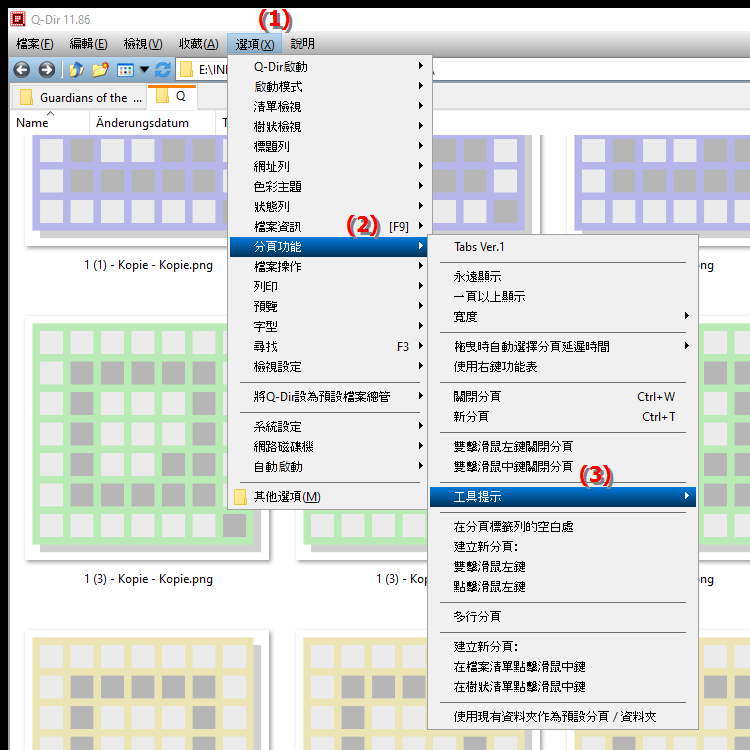Click 使用現有資料夾作為預設分頁 / 資料夾

[563, 717]
